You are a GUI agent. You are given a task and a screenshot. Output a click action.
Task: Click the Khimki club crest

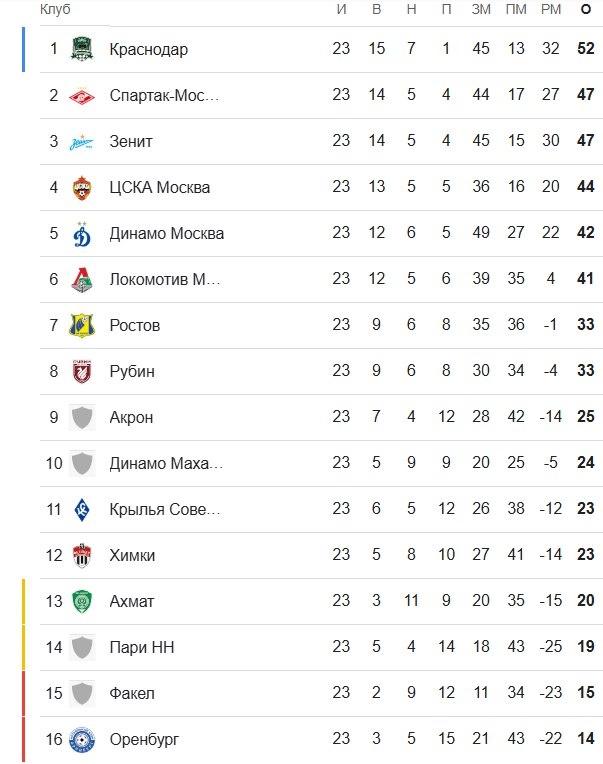(82, 556)
